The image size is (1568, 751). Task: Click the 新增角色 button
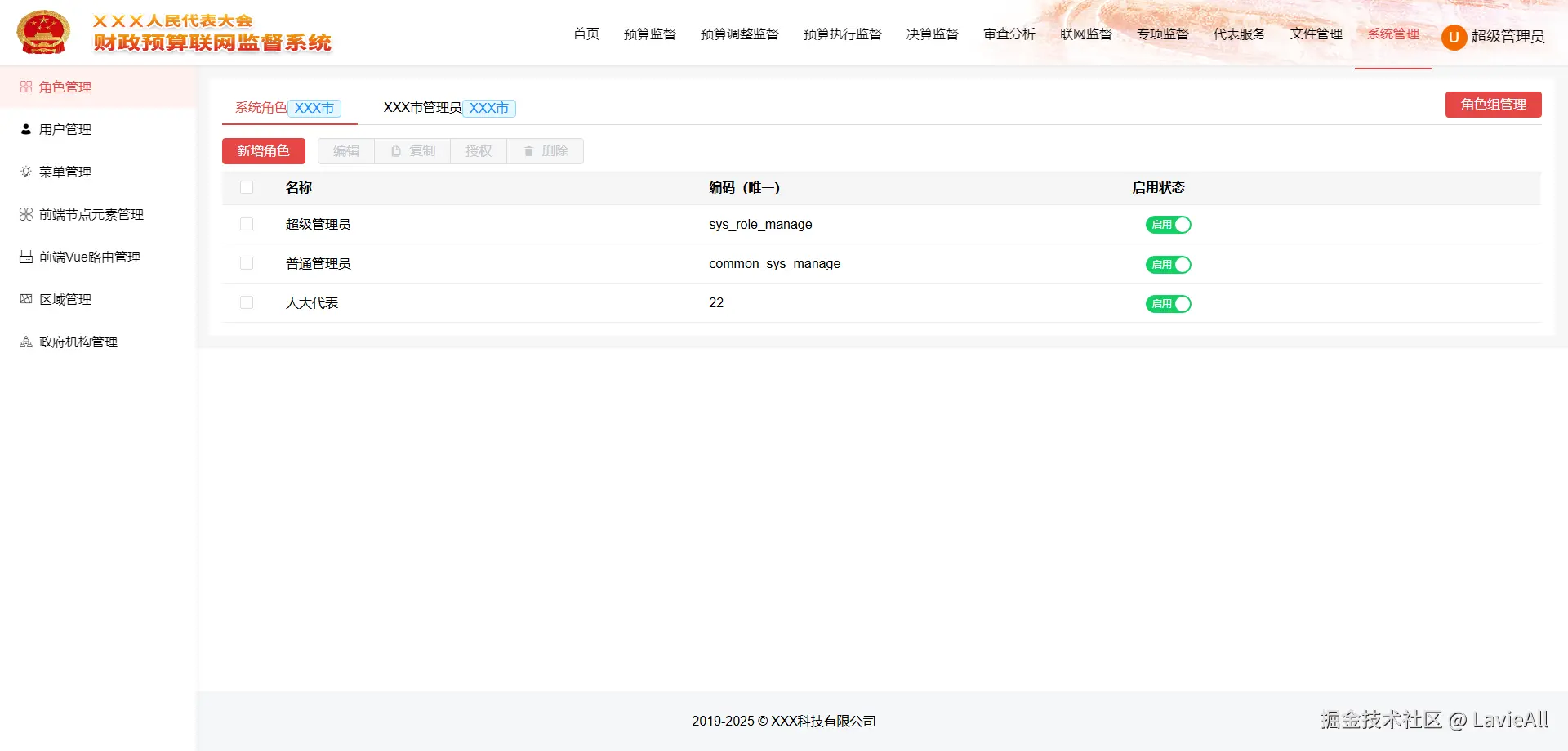click(263, 150)
